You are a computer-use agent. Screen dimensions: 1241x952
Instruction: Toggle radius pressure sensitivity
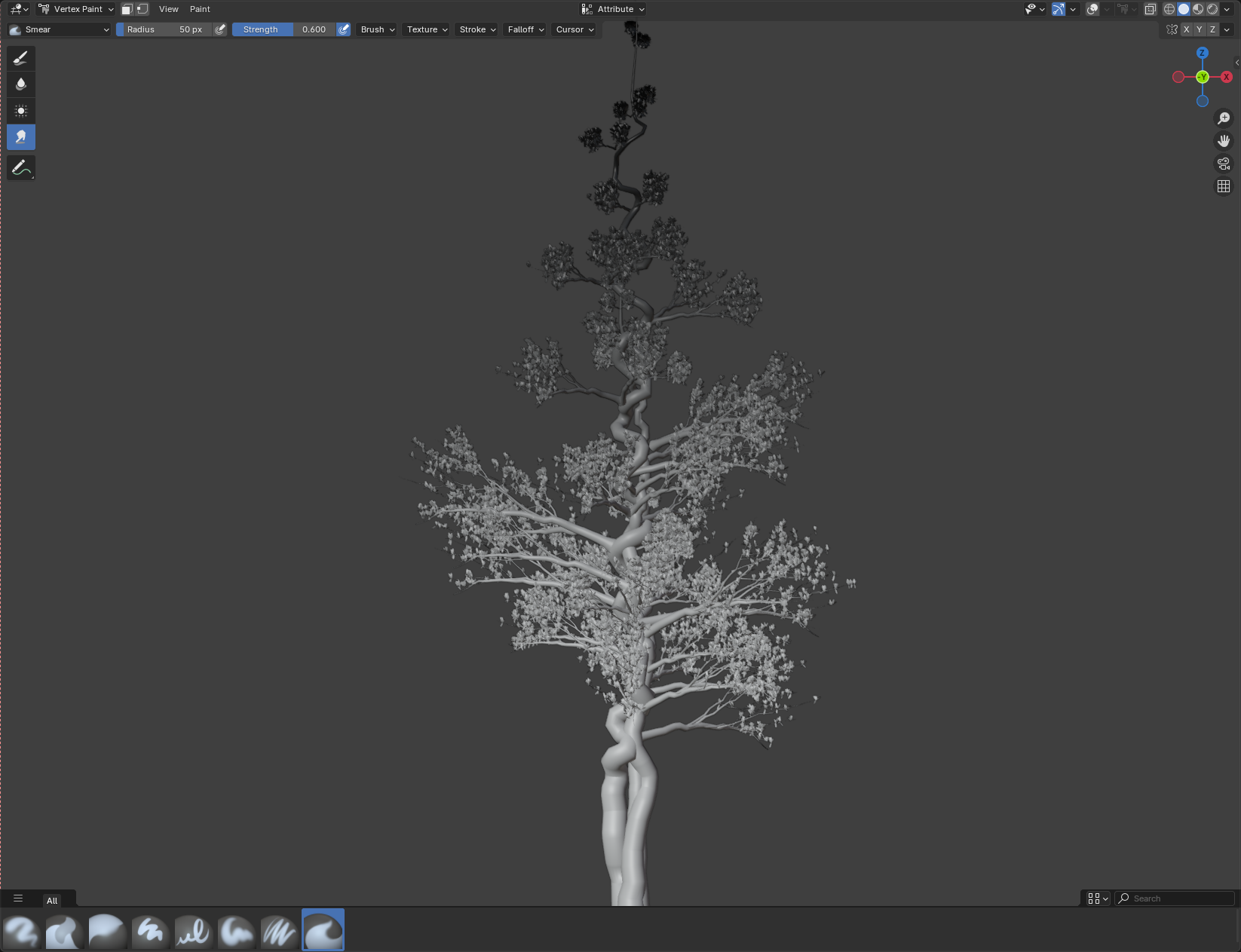point(220,29)
